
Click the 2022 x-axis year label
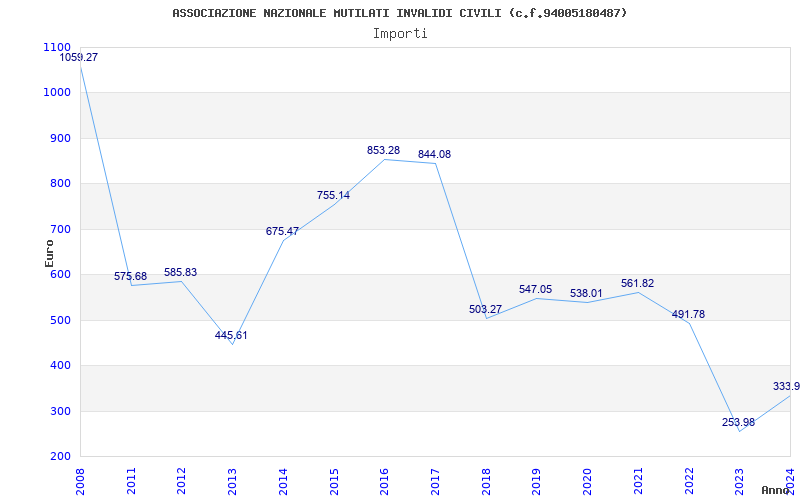[x=689, y=481]
